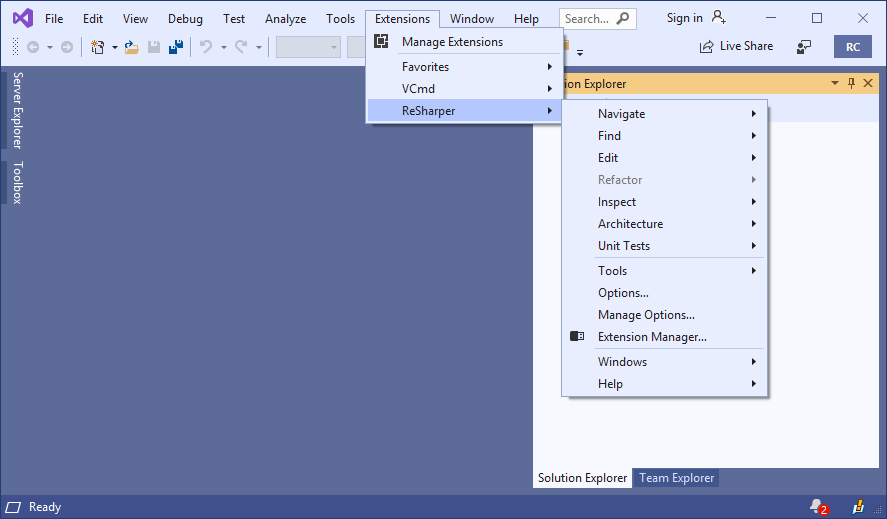Viewport: 887px width, 519px height.
Task: Pin the Solution Explorer panel
Action: (852, 84)
